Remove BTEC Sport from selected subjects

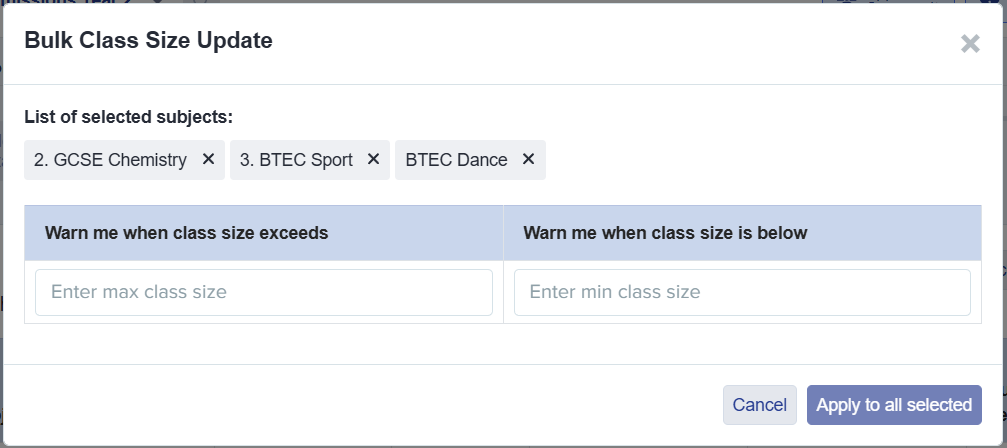pos(373,159)
